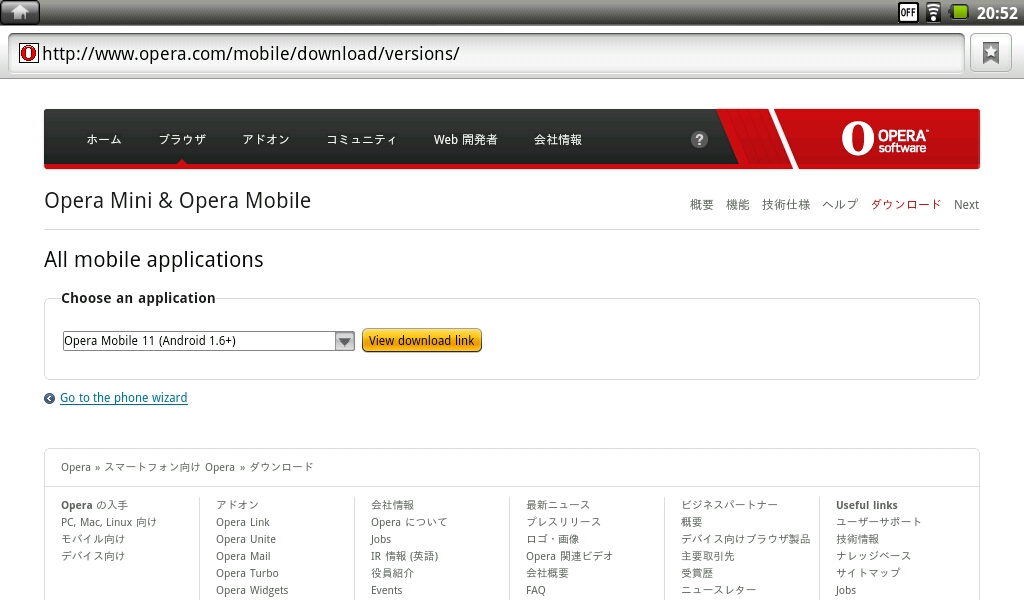Open Jobs link under 会社情報 column
The height and width of the screenshot is (600, 1024).
(381, 539)
